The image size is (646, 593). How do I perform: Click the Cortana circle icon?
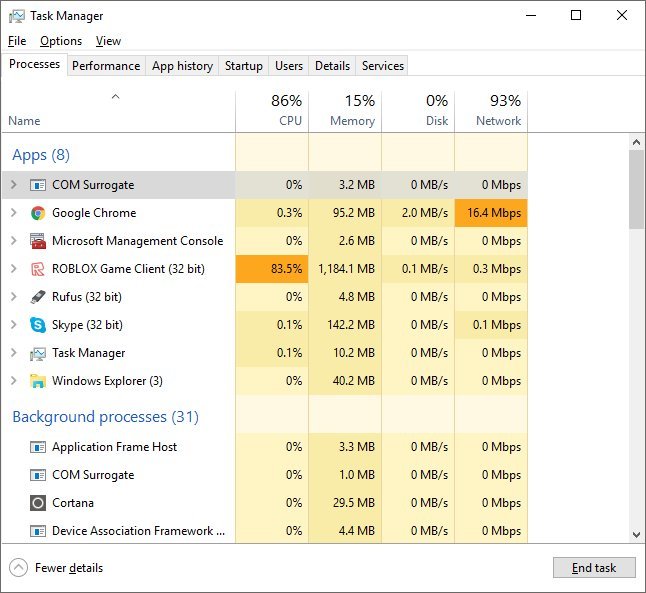coord(38,503)
